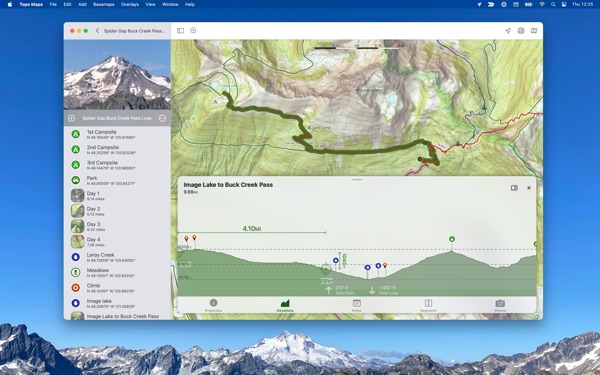Open the Window menu

[x=170, y=4]
